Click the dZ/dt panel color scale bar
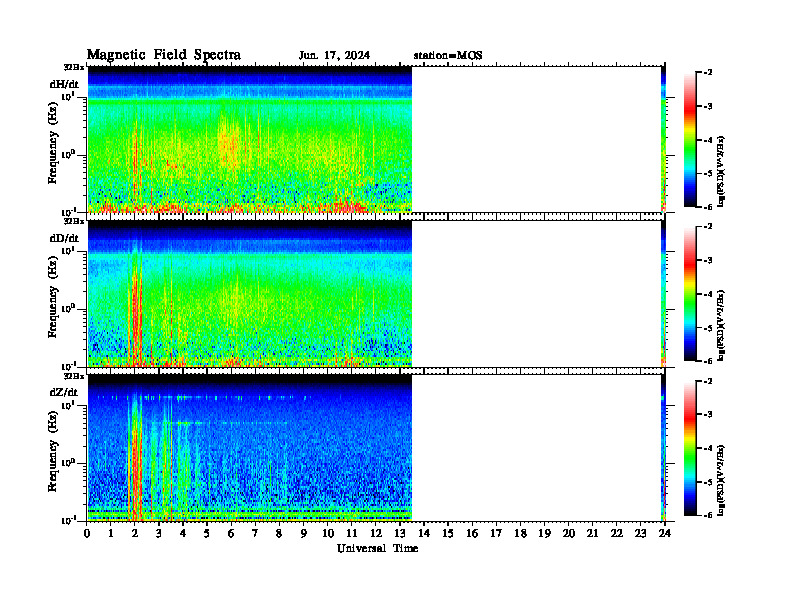This screenshot has width=792, height=612. tap(690, 448)
